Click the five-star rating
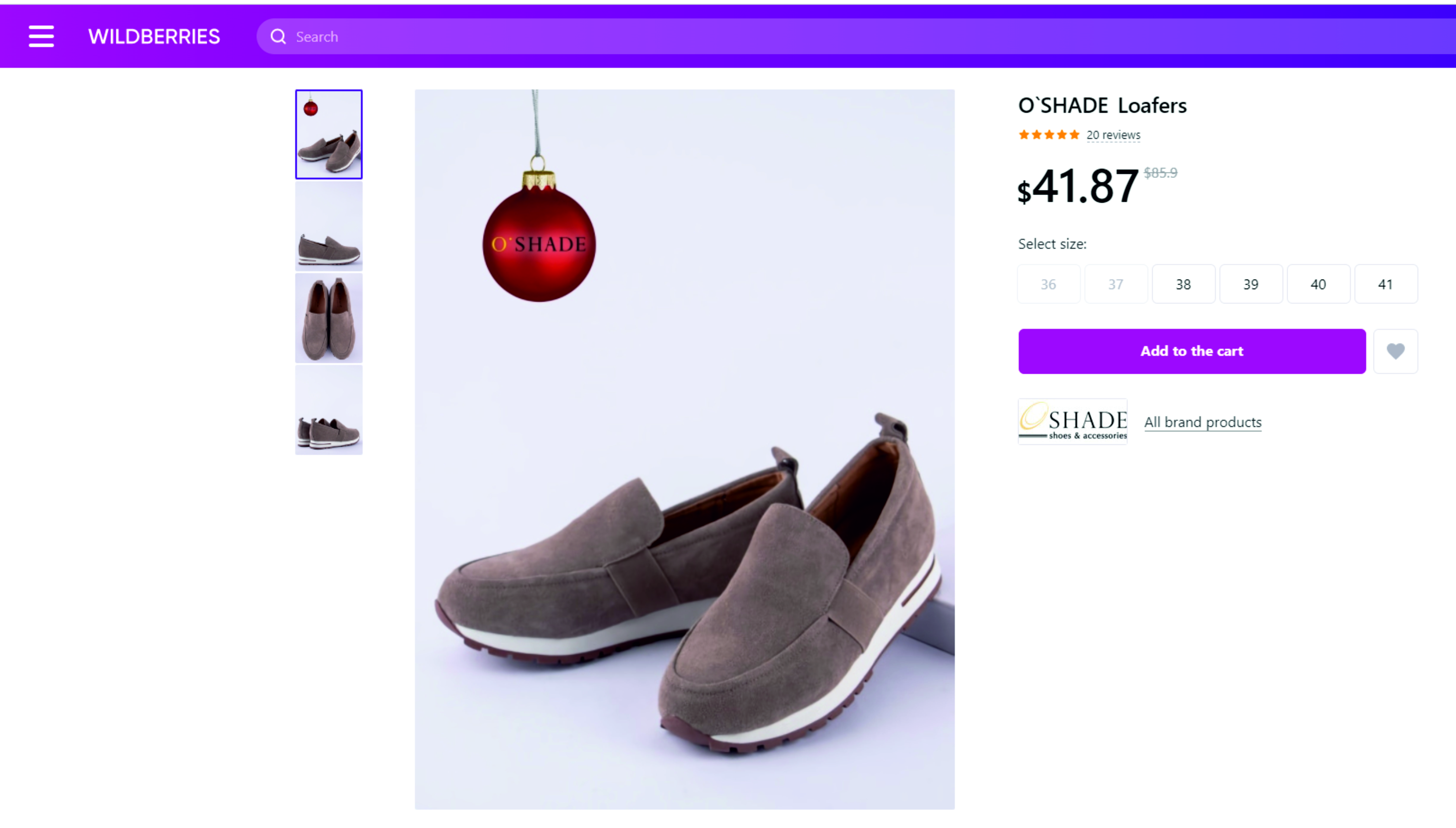 click(1048, 135)
